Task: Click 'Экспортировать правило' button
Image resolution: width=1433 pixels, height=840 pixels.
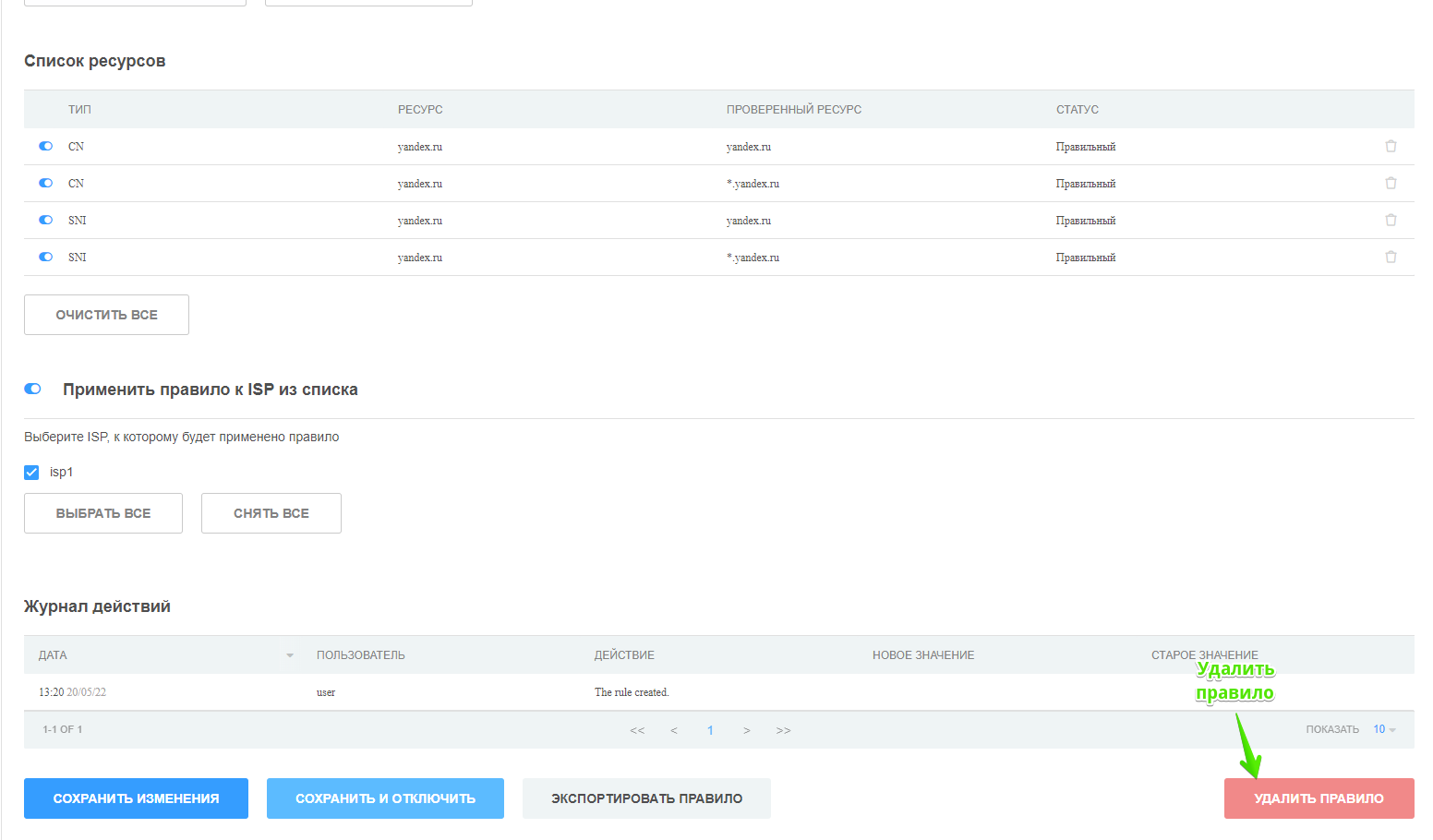Action: (x=646, y=798)
